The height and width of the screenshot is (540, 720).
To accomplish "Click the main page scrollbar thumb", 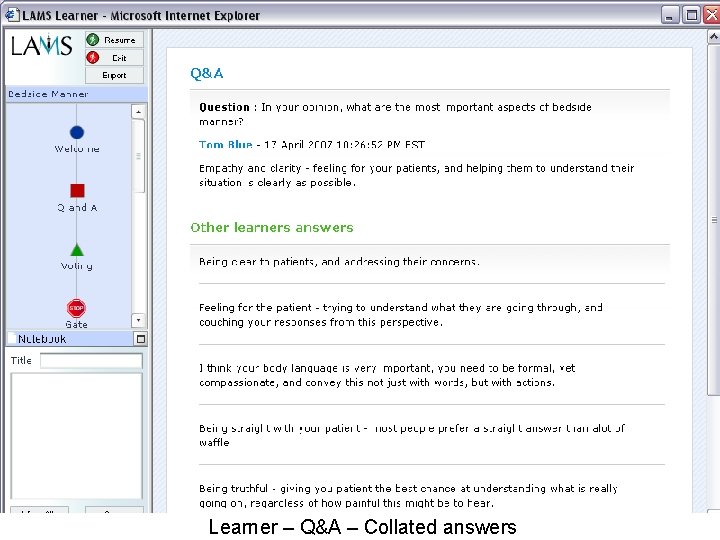I will pyautogui.click(x=714, y=219).
